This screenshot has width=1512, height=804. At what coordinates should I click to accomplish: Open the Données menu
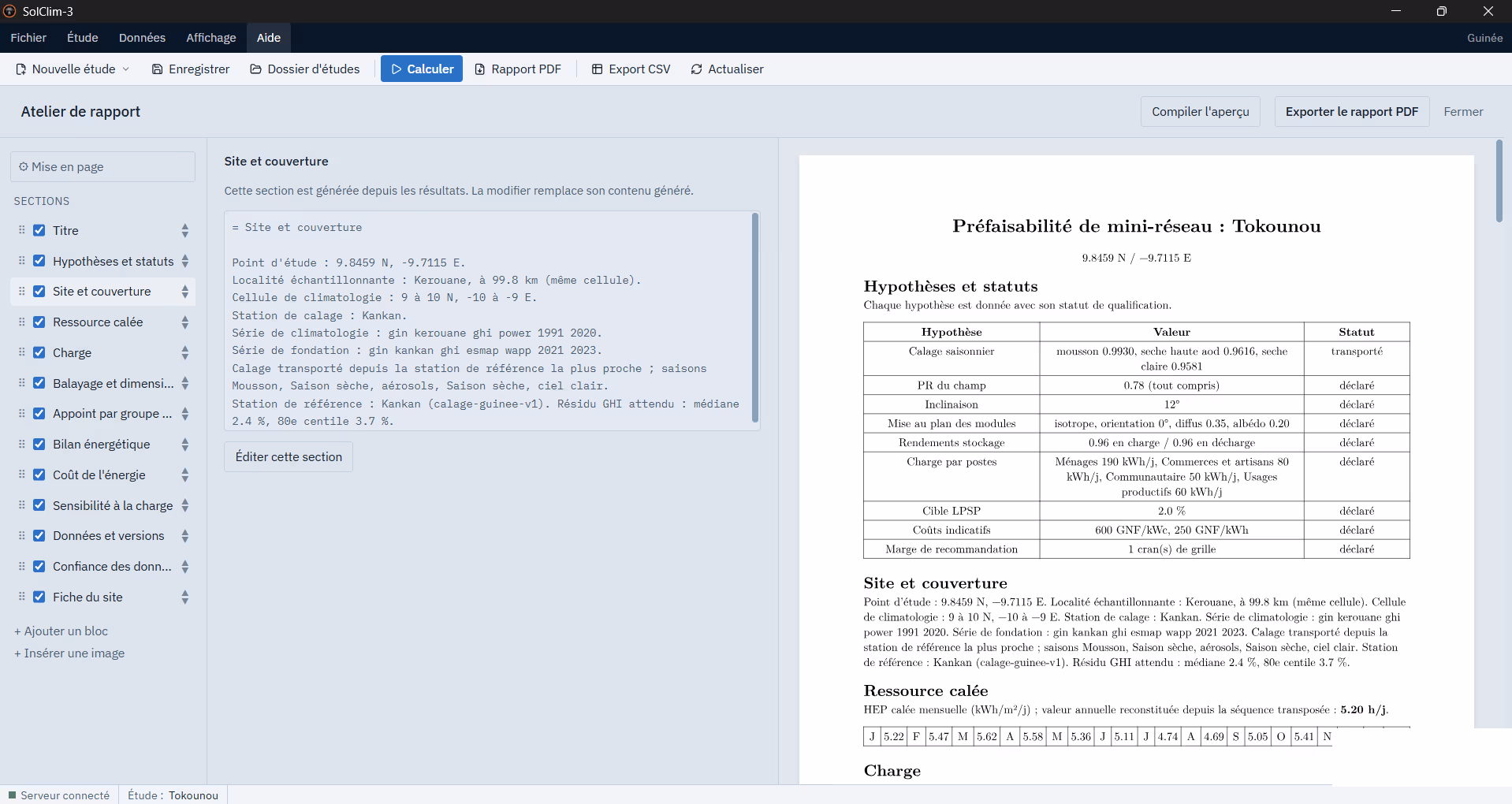point(142,38)
